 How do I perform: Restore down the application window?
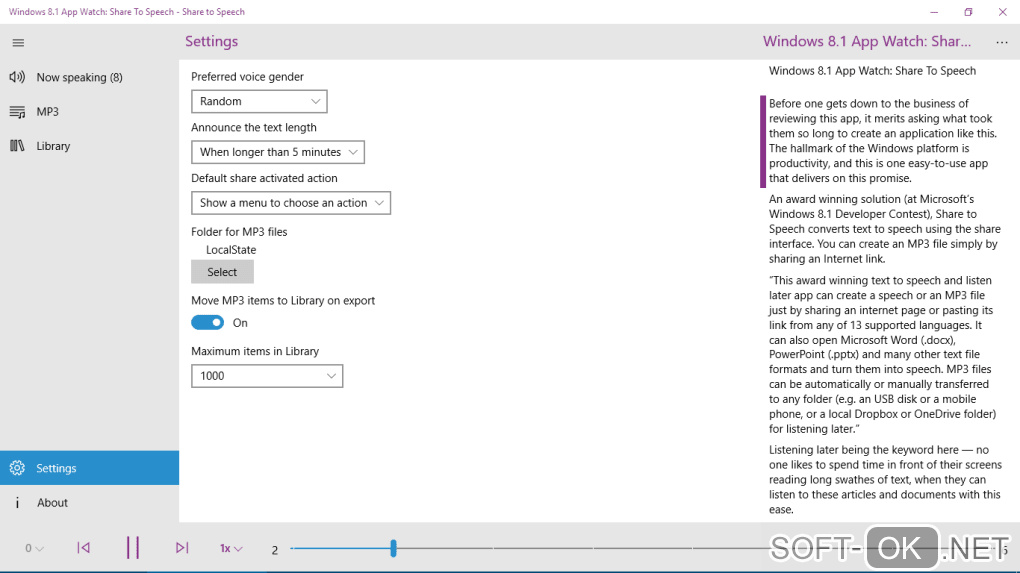tap(968, 12)
